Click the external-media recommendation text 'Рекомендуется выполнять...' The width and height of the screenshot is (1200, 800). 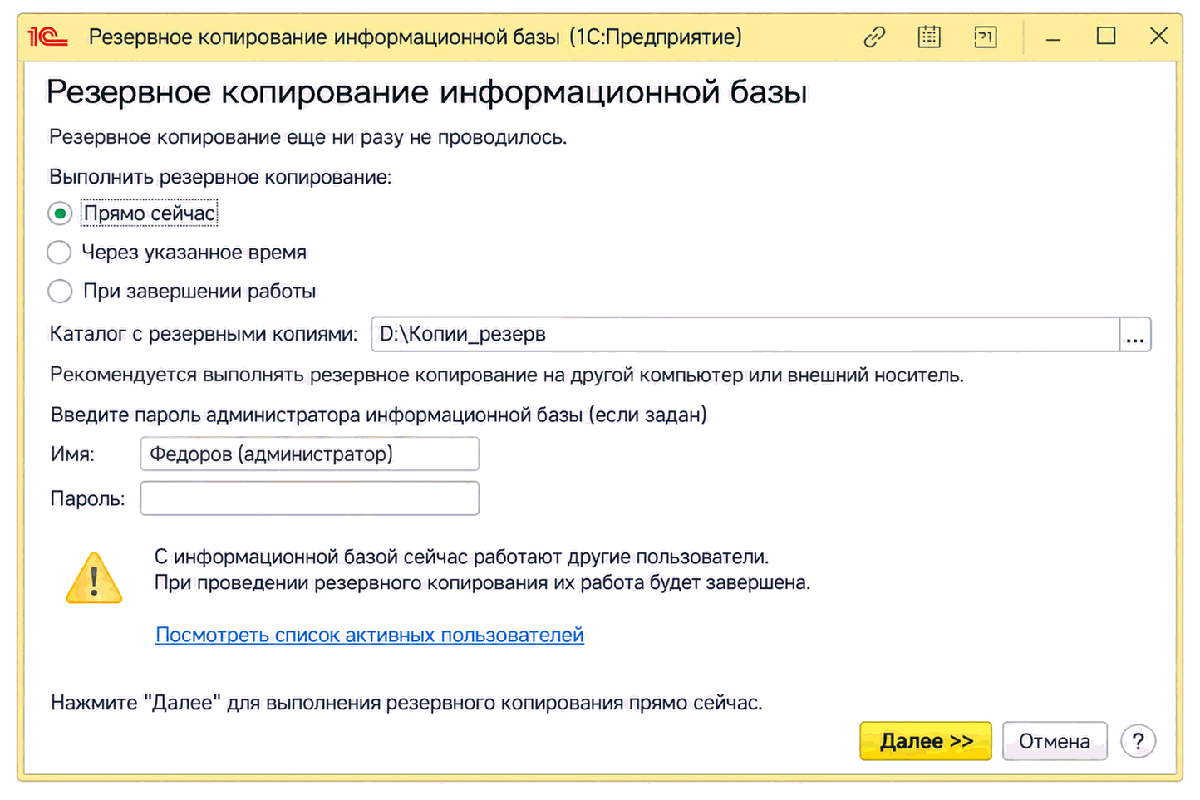pyautogui.click(x=506, y=377)
